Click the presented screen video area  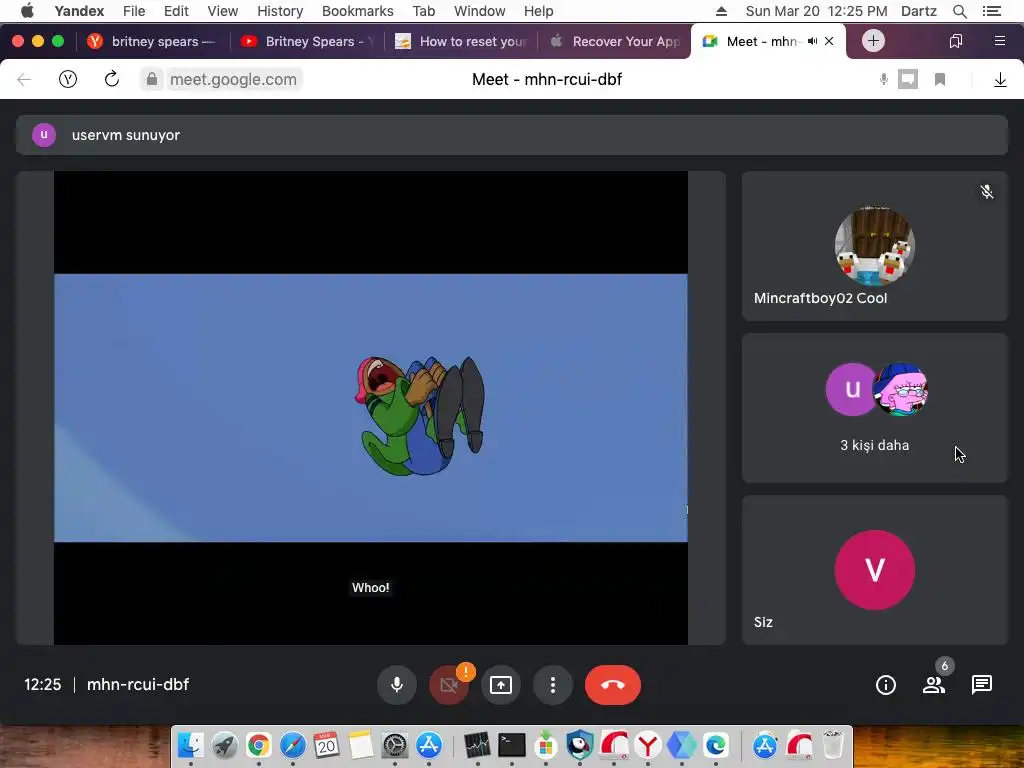point(370,408)
